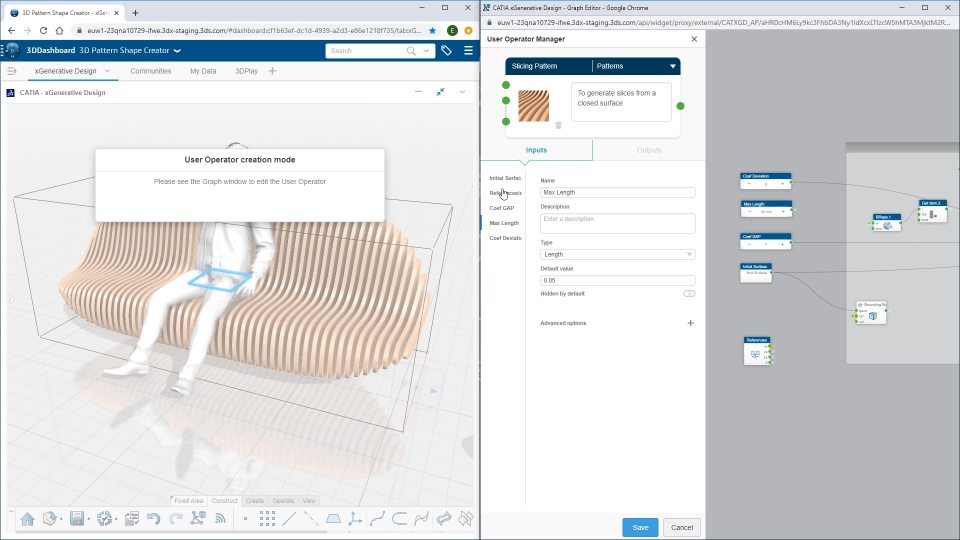
Task: Open the xGenerative Design tab chevron
Action: [x=107, y=71]
